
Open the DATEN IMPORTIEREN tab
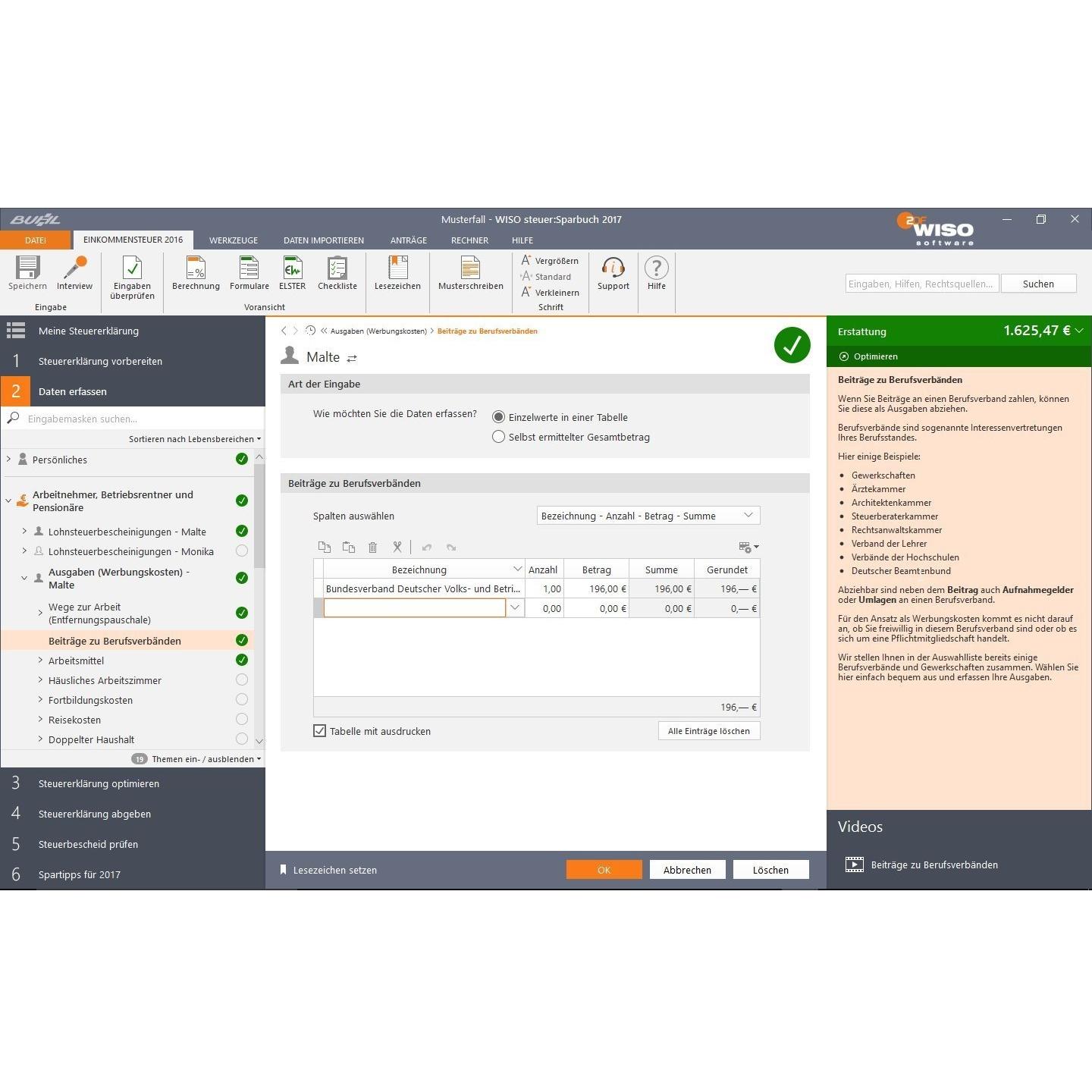(x=324, y=240)
